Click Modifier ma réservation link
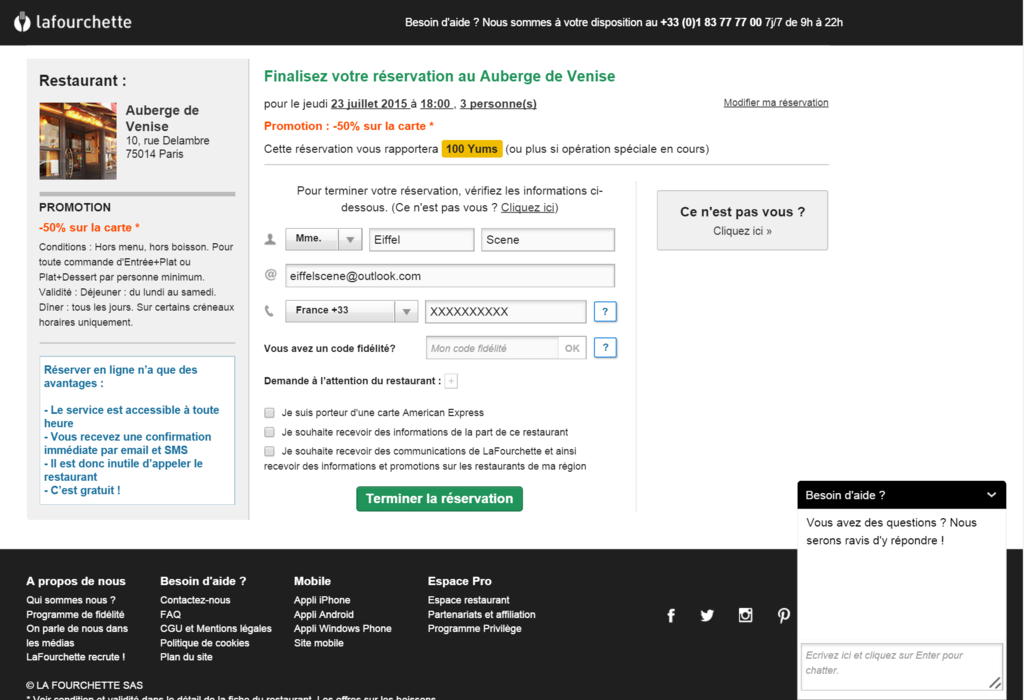1024x700 pixels. click(x=775, y=103)
